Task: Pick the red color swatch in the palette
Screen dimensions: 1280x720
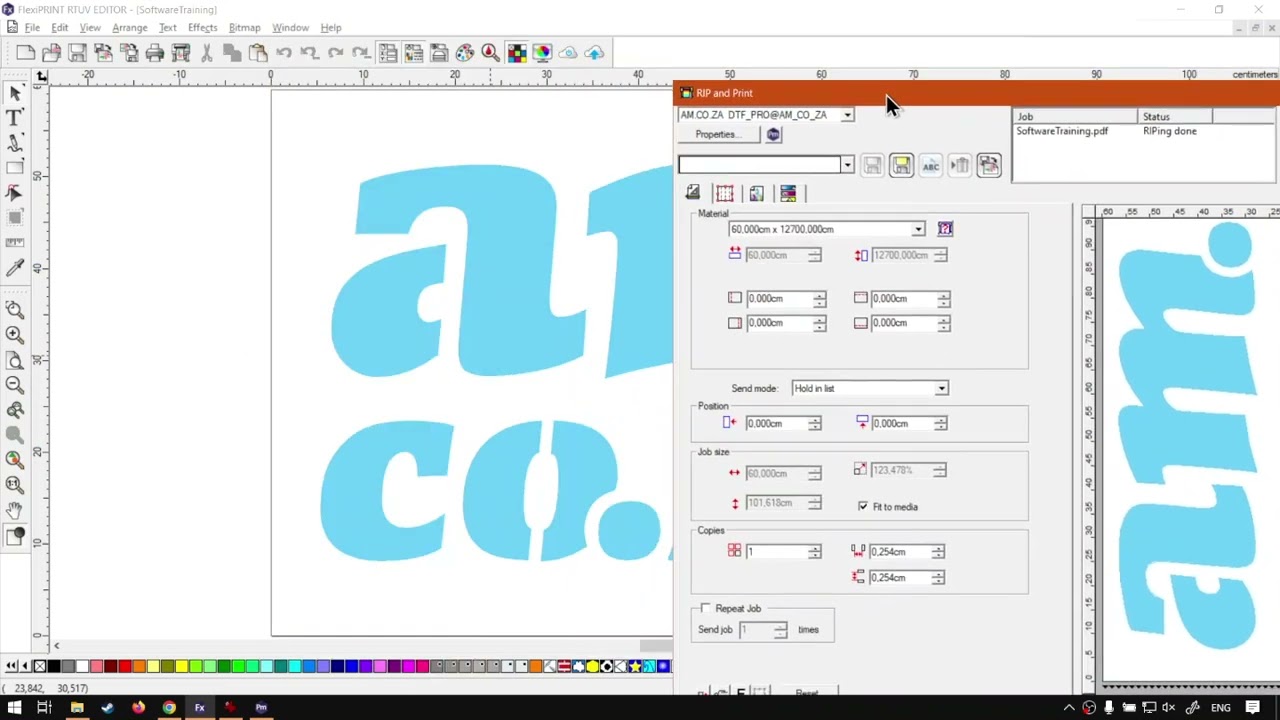Action: (124, 666)
